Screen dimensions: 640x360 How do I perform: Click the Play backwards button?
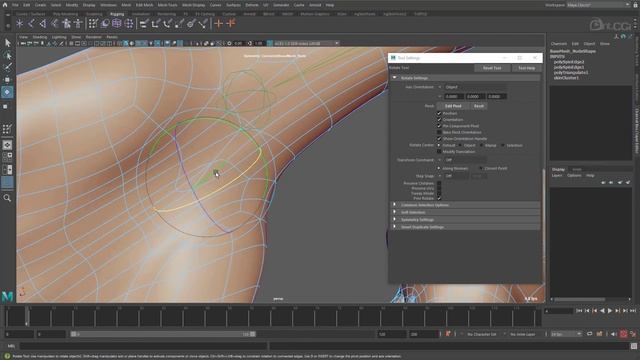(602, 311)
